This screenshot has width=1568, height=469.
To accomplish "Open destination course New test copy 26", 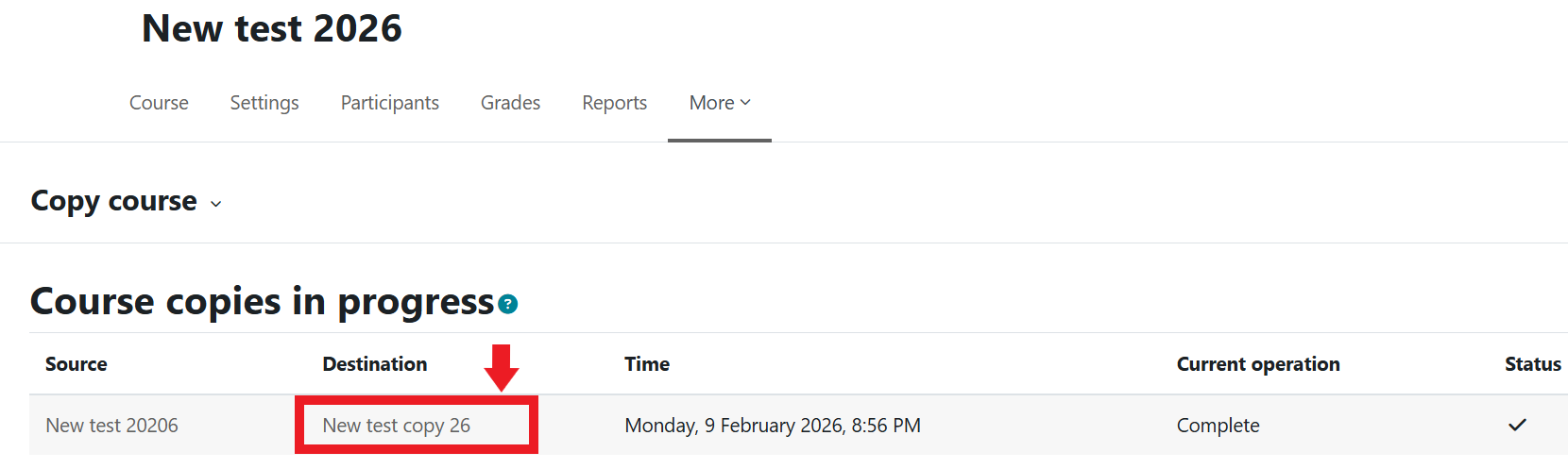I will 397,426.
